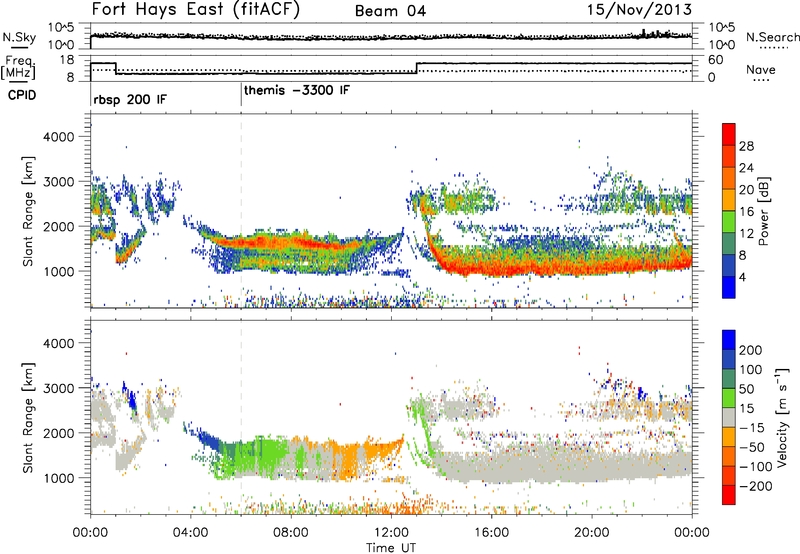The height and width of the screenshot is (554, 800).
Task: Click the grey -15 to 15 velocity color
Action: 729,418
